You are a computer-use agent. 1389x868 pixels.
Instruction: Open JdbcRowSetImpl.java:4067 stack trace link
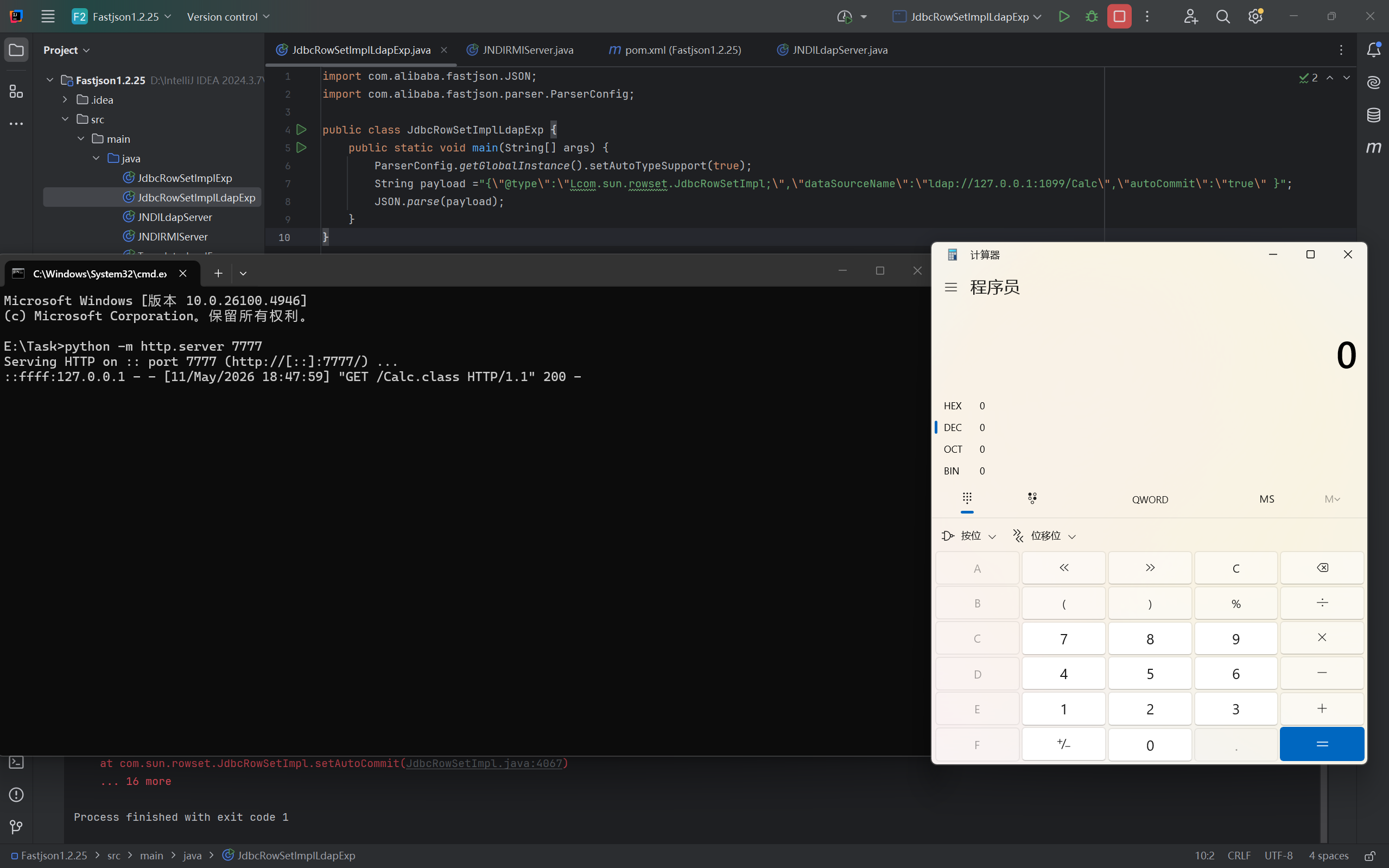point(484,763)
